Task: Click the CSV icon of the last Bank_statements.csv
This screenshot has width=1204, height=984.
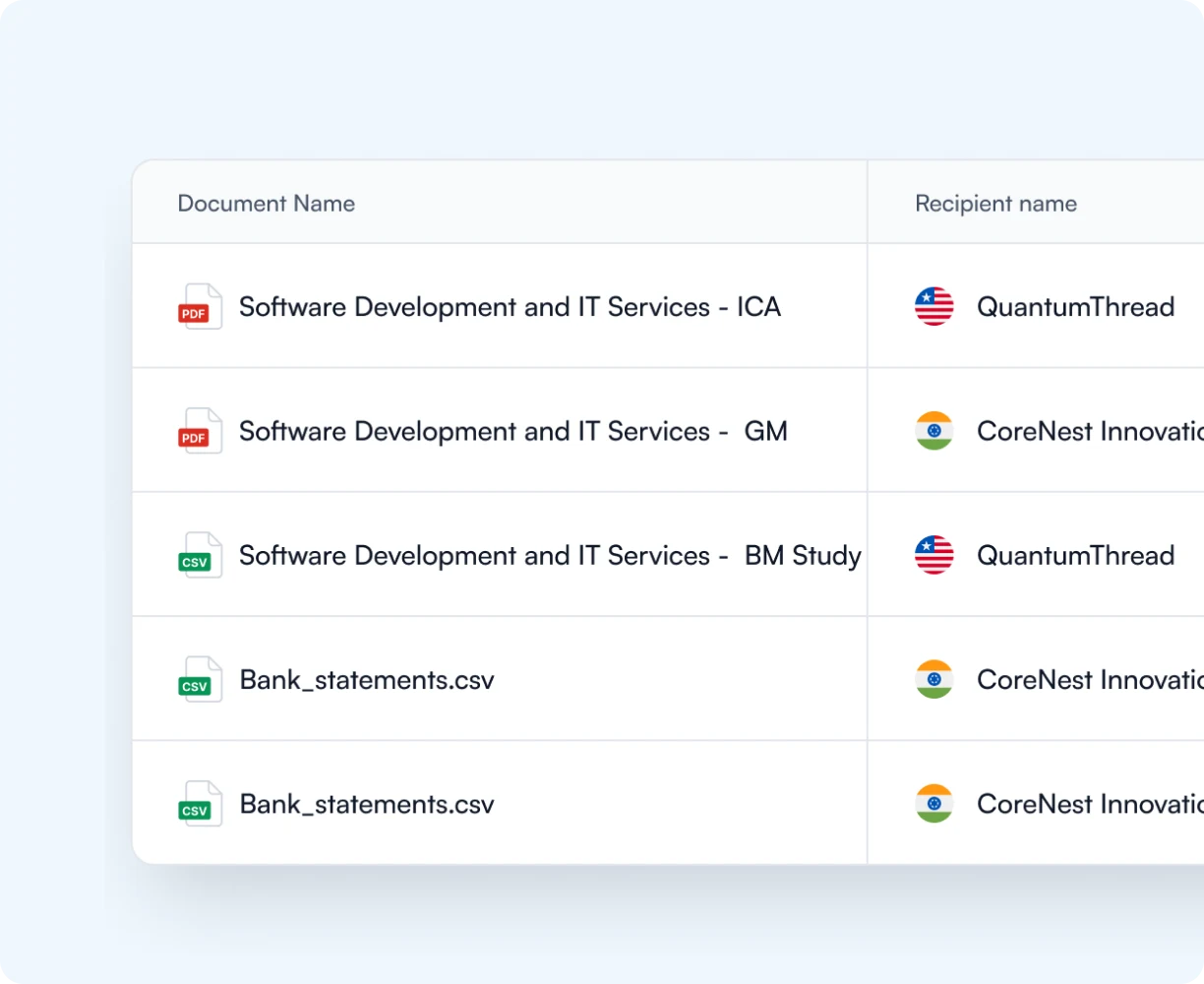Action: tap(199, 804)
